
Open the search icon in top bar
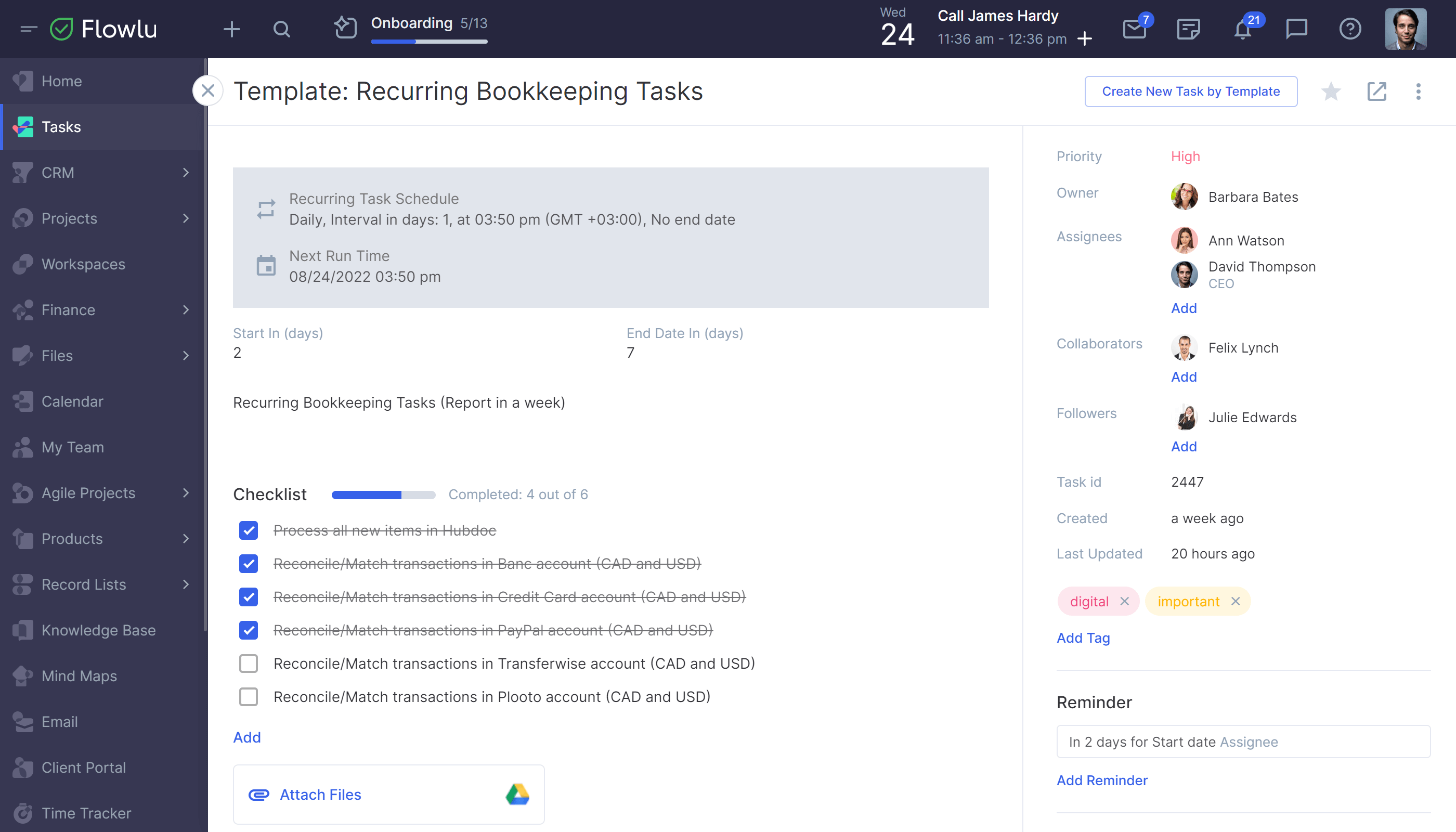coord(282,29)
